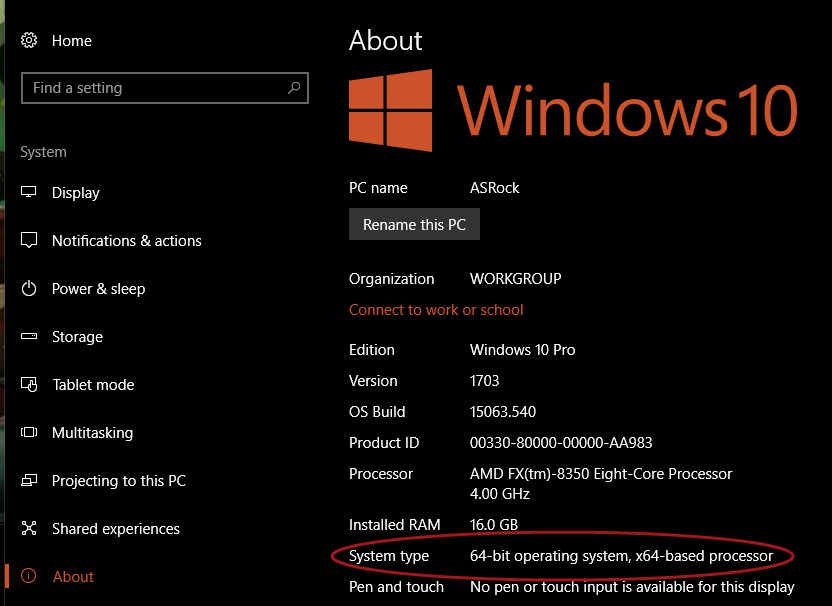
Task: Click the Storage drive icon
Action: point(29,336)
